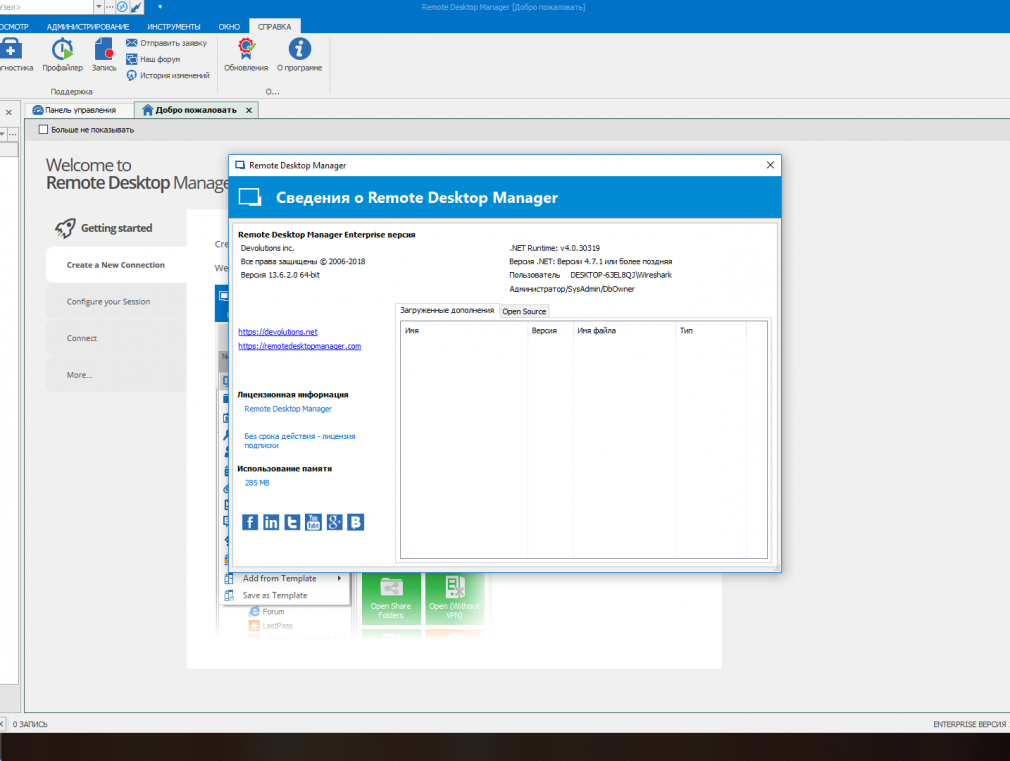Click Отправить заявку envelope item

[166, 43]
